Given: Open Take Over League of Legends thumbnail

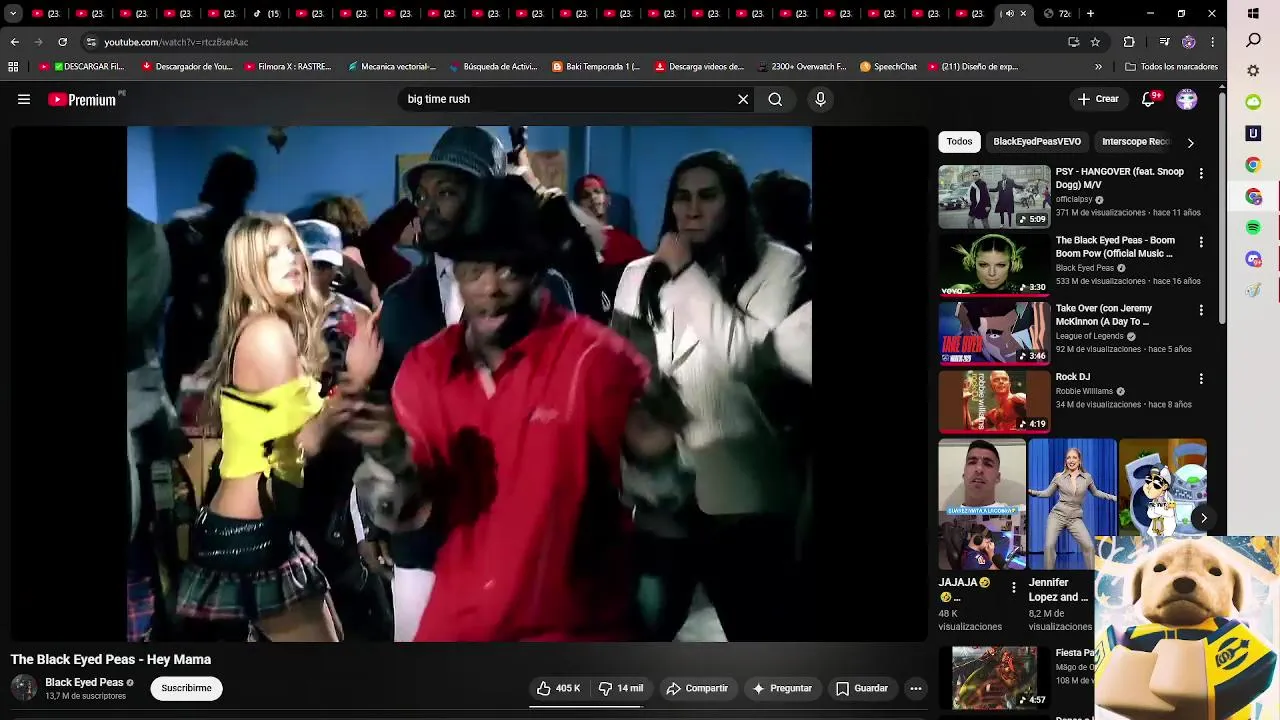Looking at the screenshot, I should pyautogui.click(x=994, y=334).
